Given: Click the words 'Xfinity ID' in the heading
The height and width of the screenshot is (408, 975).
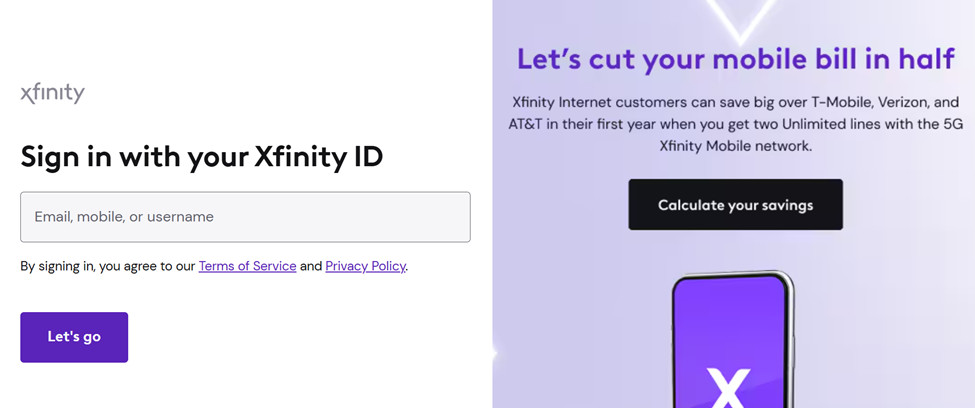Looking at the screenshot, I should [318, 157].
